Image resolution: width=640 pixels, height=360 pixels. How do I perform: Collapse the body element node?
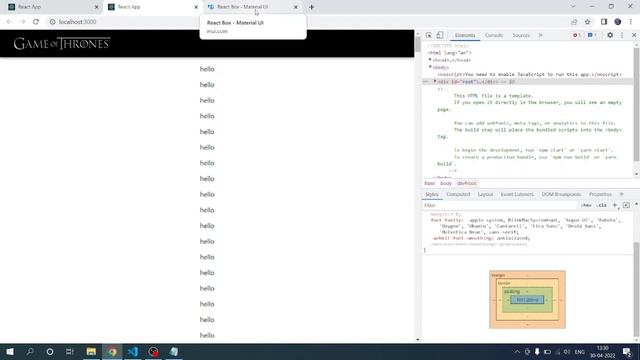[430, 67]
